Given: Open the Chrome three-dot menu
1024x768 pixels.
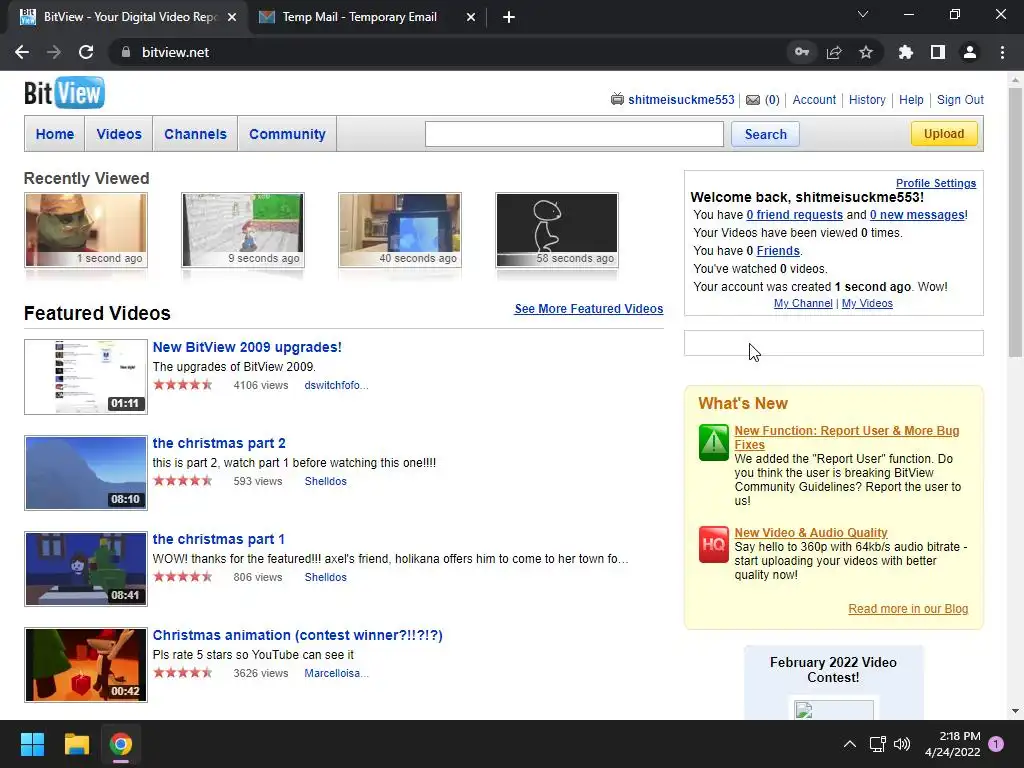Looking at the screenshot, I should (x=1002, y=52).
